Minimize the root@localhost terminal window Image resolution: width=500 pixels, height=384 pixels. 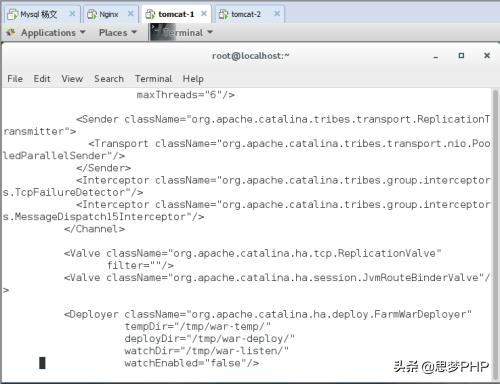436,56
